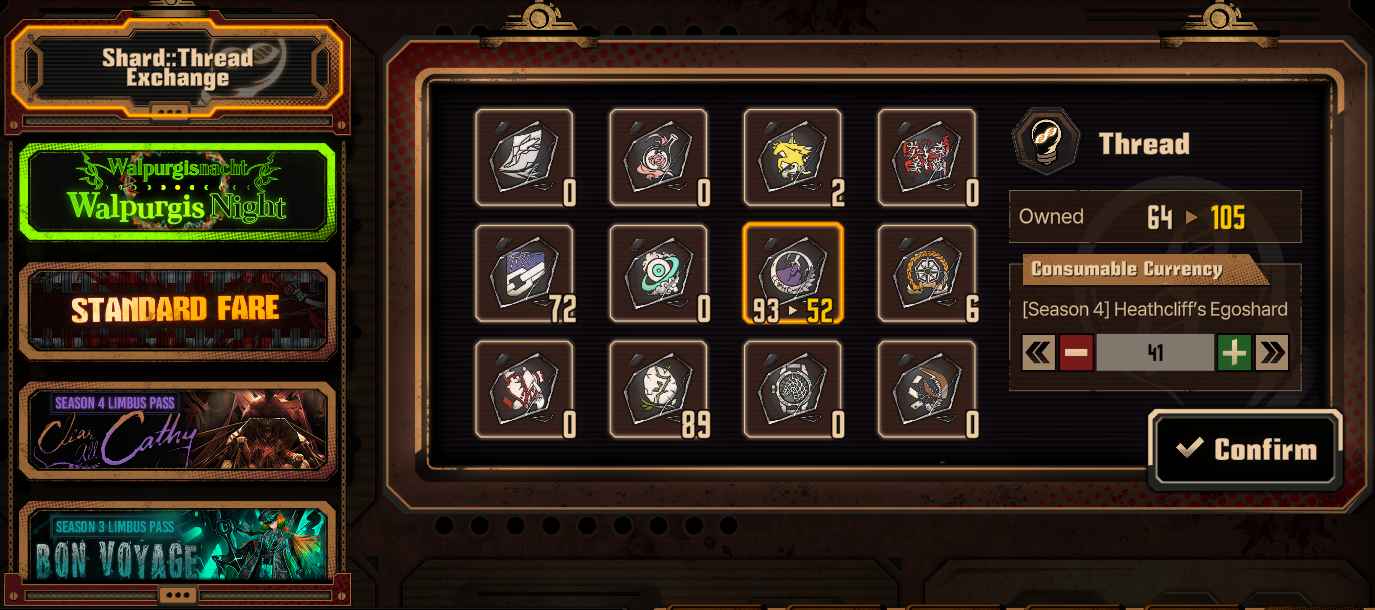This screenshot has height=610, width=1375.
Task: Select the clock-emblem egoshard crate in bottom row
Action: click(x=792, y=389)
